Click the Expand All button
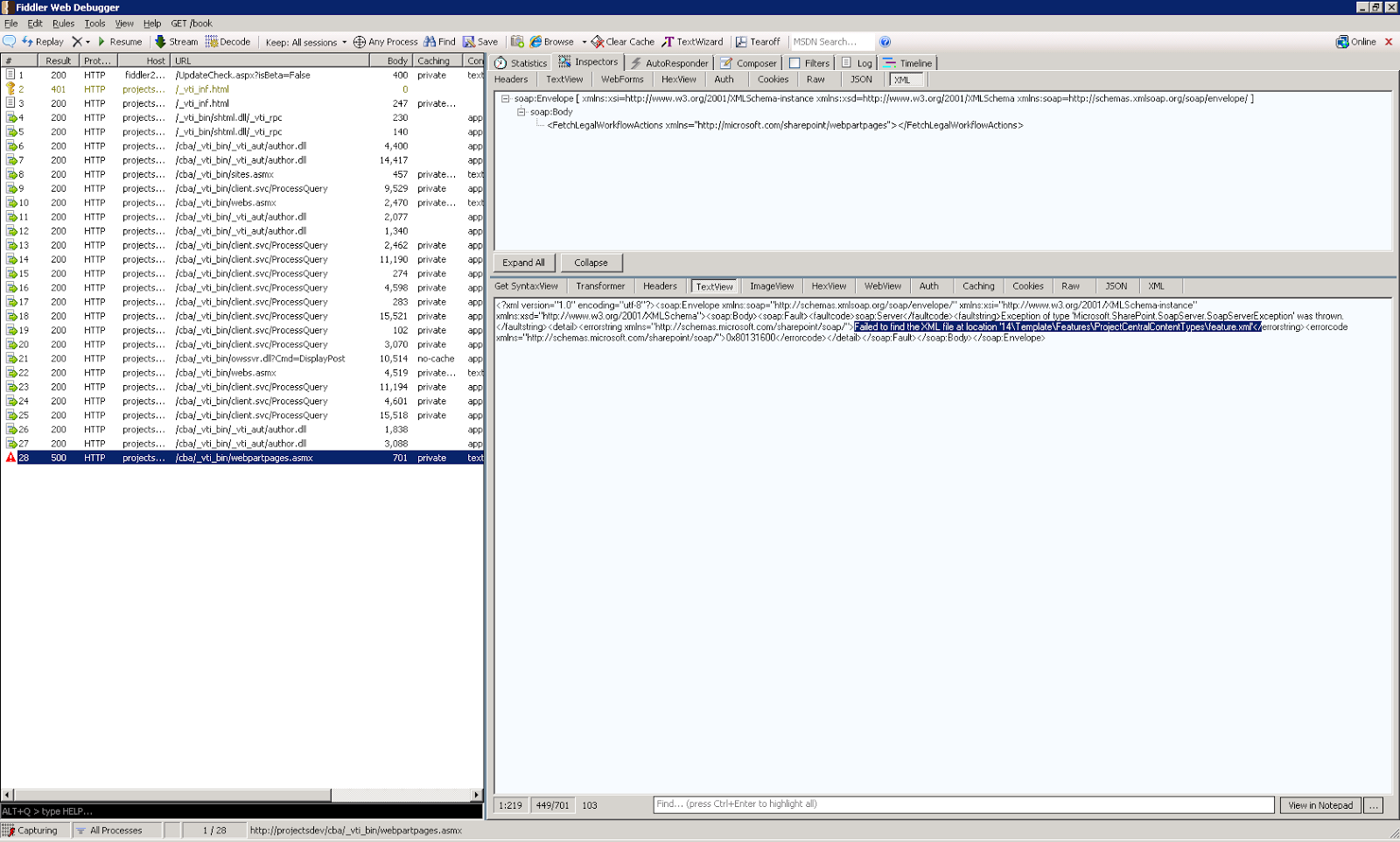This screenshot has width=1400, height=842. (523, 263)
